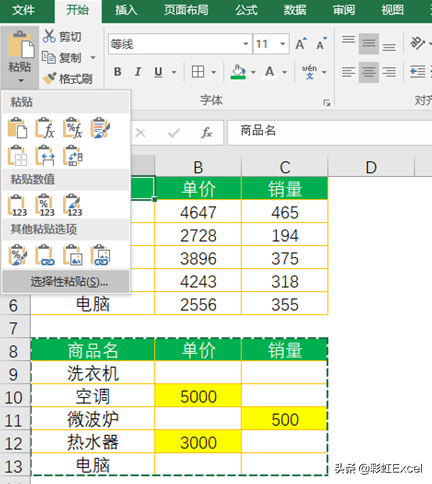Open underline style dropdown arrow
432x484 pixels.
174,72
